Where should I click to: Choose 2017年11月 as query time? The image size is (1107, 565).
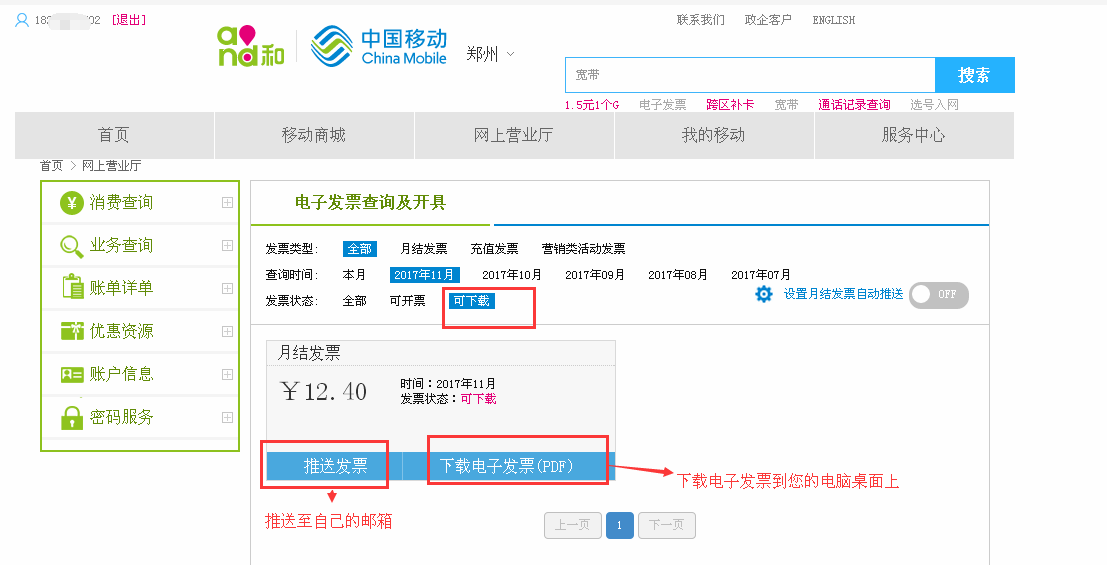pyautogui.click(x=424, y=275)
